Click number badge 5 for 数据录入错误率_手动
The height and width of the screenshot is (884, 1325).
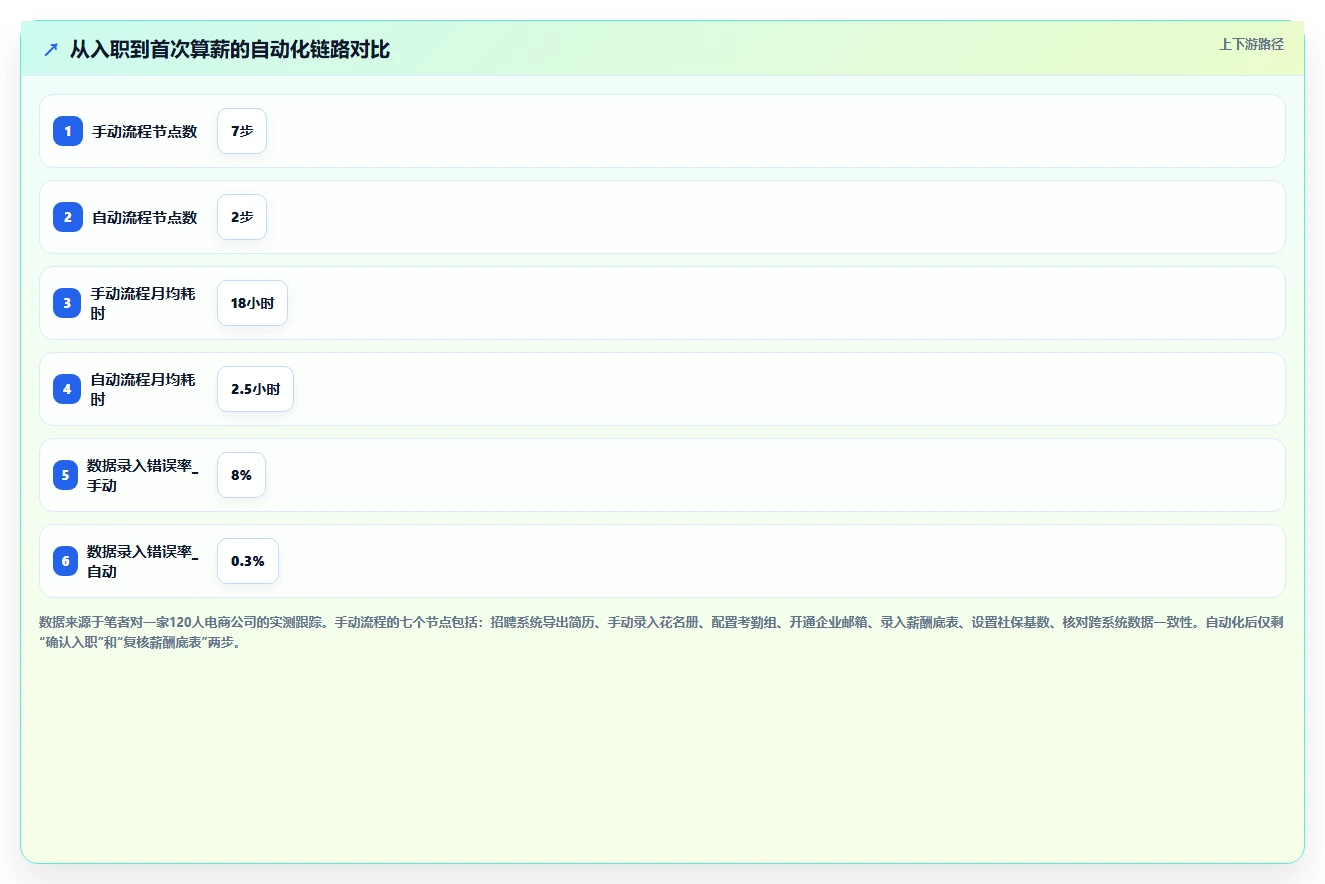pyautogui.click(x=65, y=475)
